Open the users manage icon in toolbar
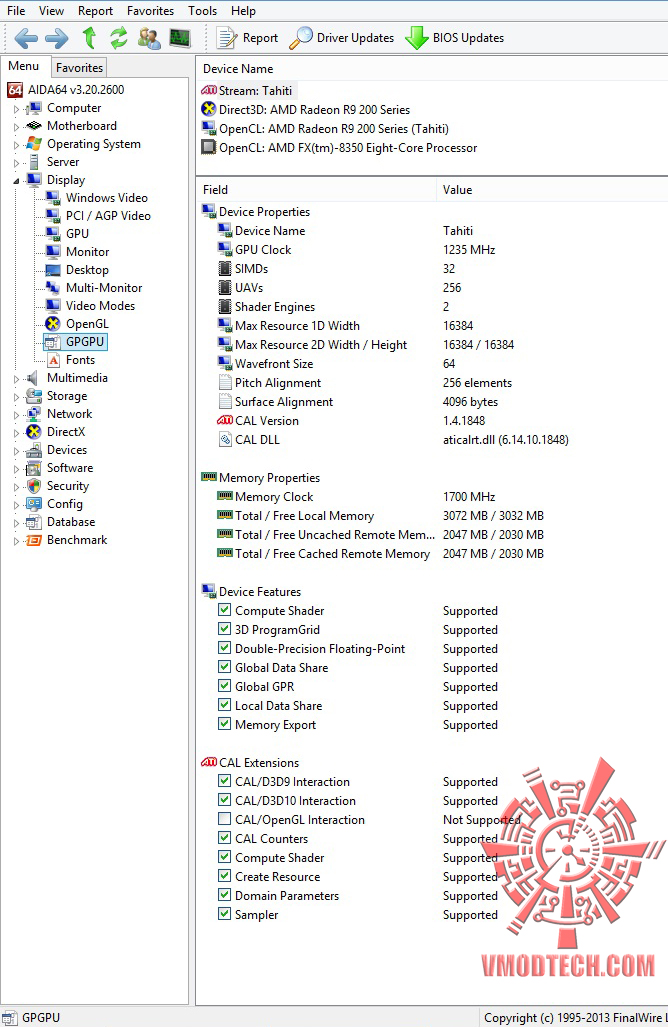Viewport: 668px width, 1027px height. click(149, 38)
